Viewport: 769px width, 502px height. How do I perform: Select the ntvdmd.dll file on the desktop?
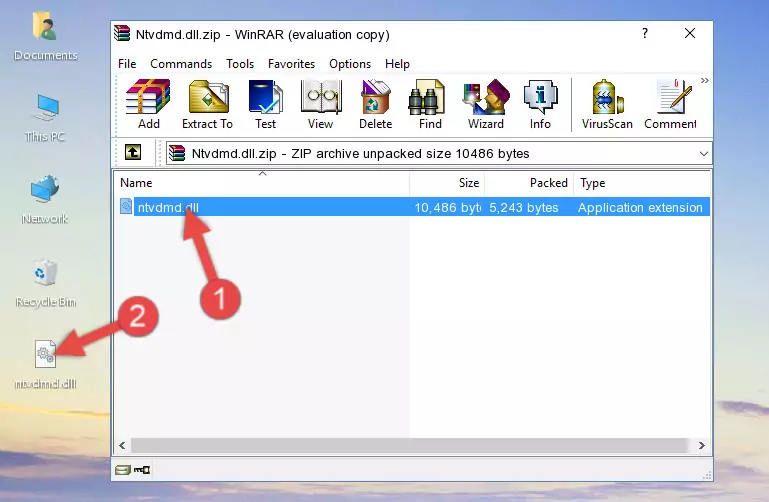click(x=45, y=365)
